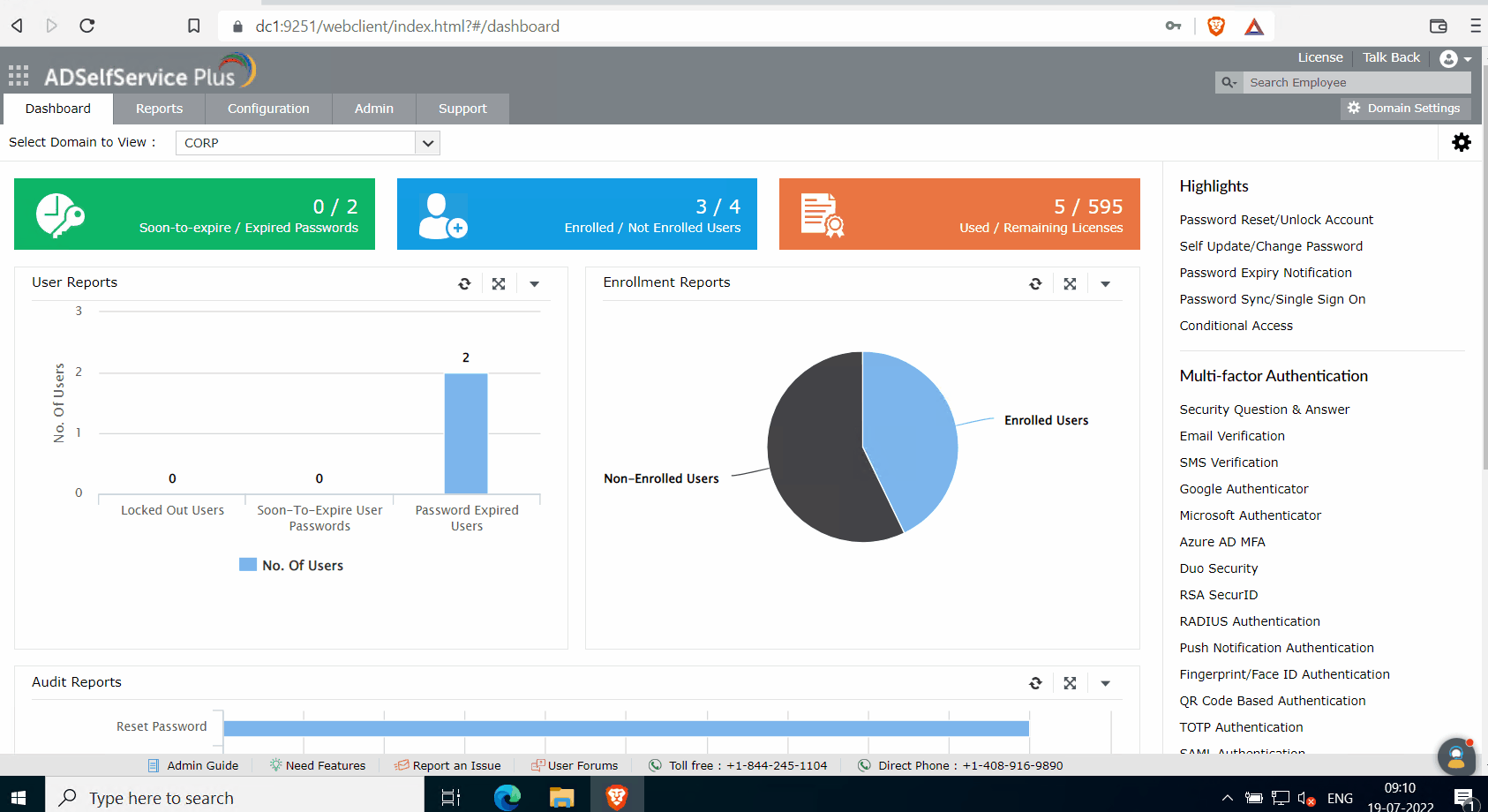The height and width of the screenshot is (812, 1488).
Task: Refresh the Audit Reports widget
Action: [1035, 683]
